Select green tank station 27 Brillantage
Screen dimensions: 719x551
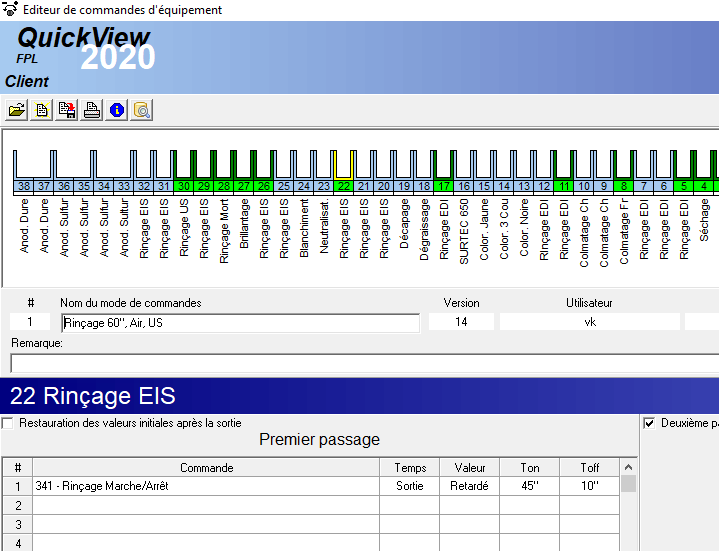(x=244, y=186)
